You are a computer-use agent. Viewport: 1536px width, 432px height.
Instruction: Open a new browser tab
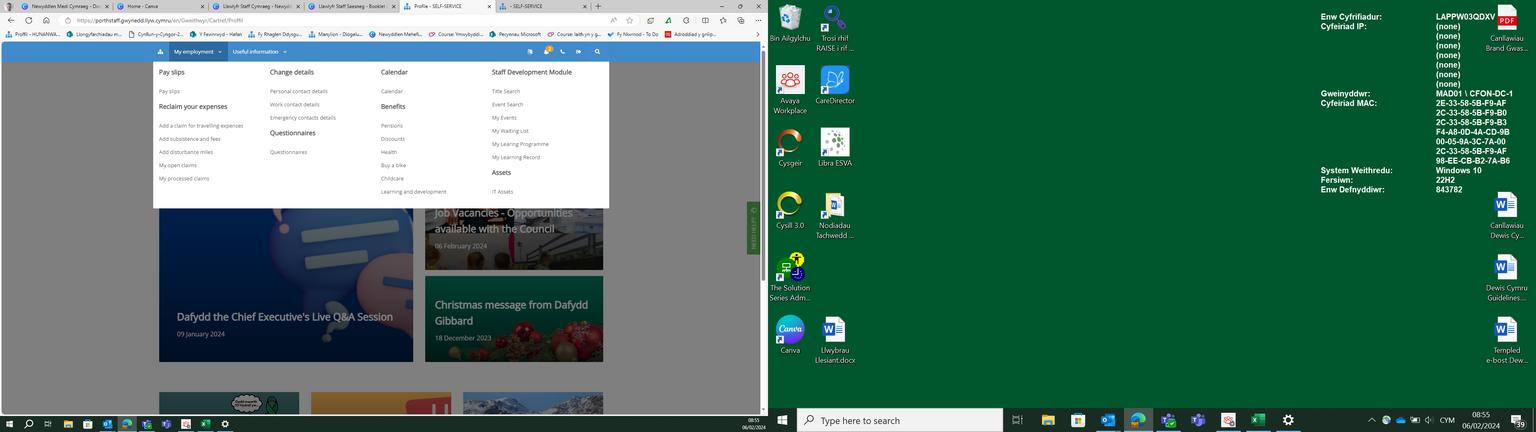598,6
